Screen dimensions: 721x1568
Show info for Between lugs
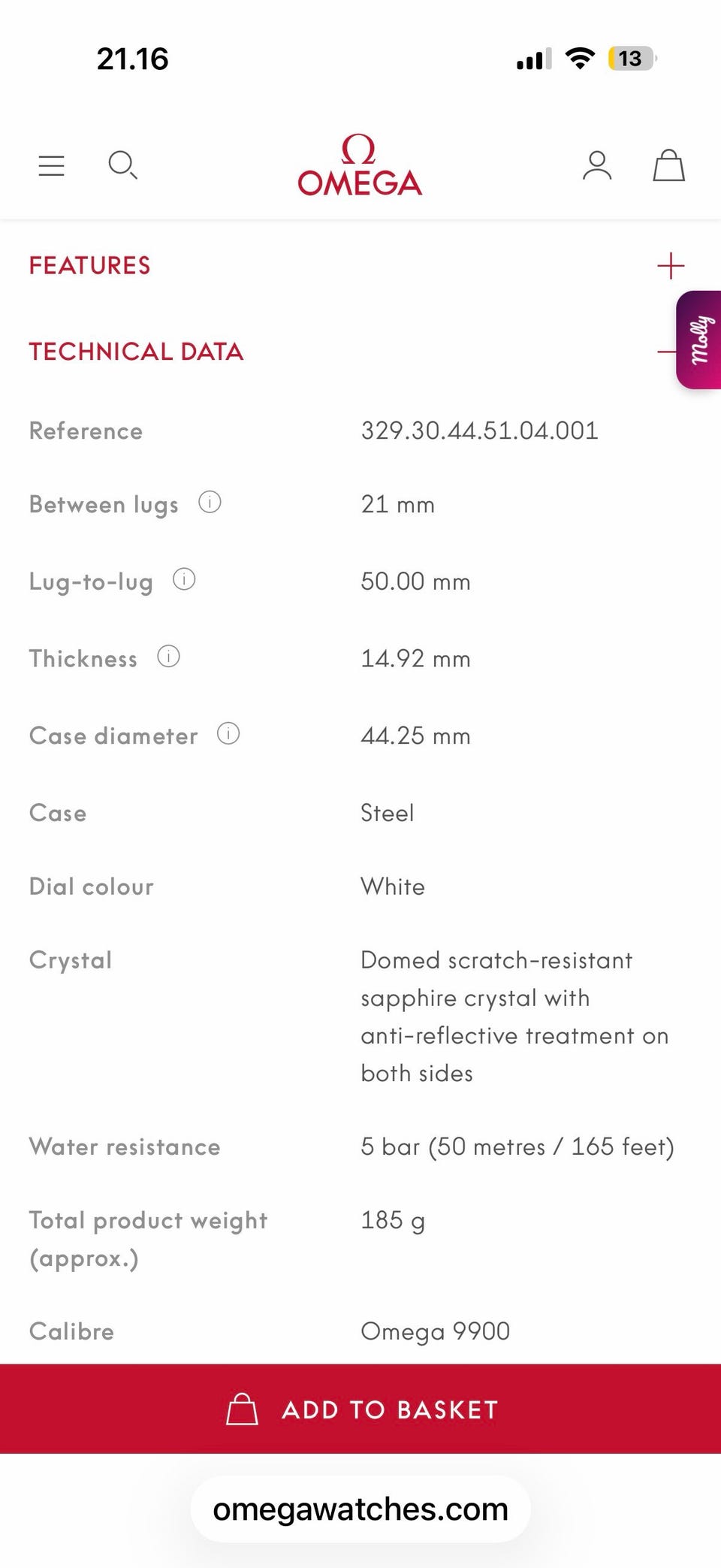tap(210, 502)
